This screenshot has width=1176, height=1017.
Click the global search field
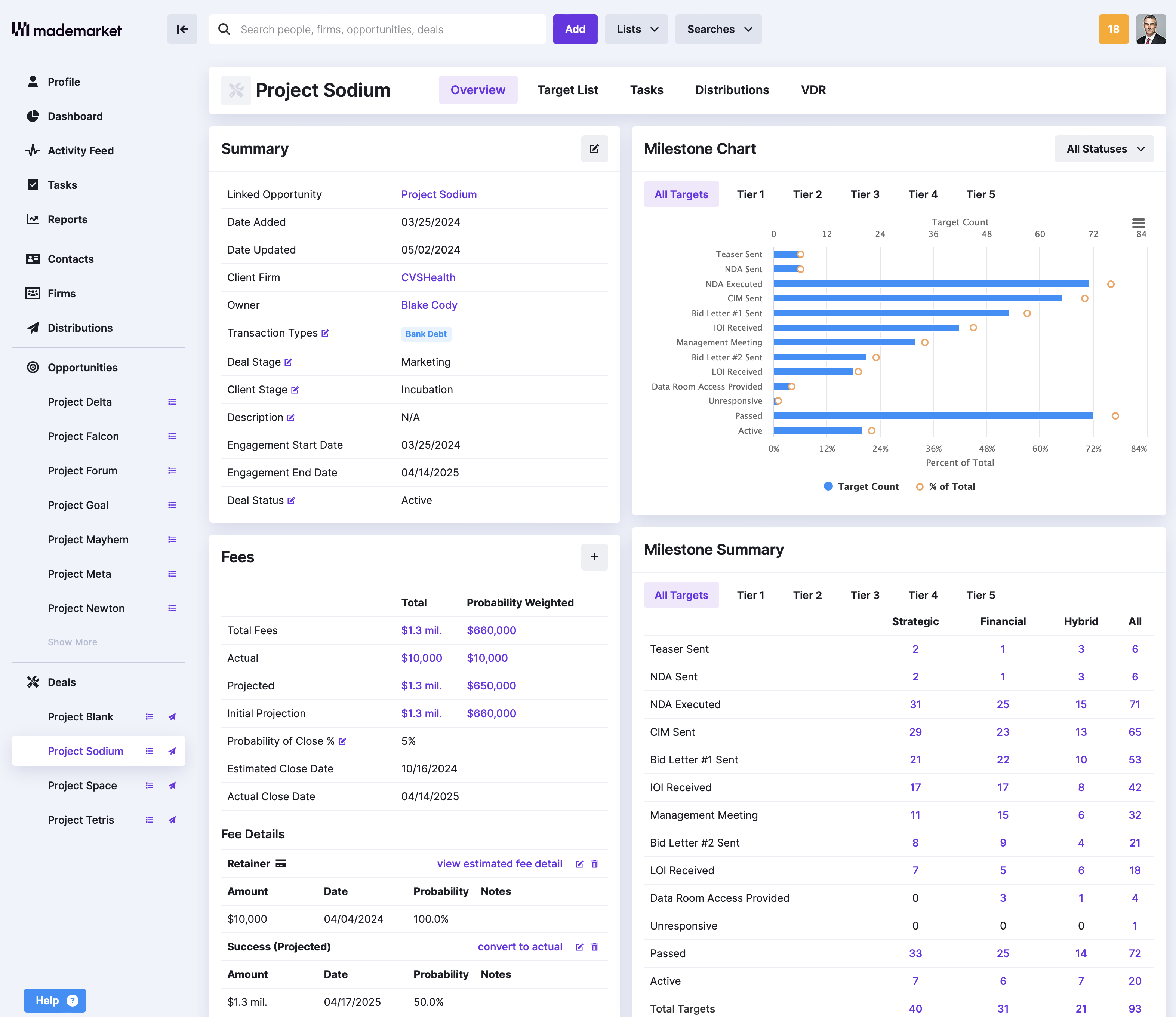(377, 29)
